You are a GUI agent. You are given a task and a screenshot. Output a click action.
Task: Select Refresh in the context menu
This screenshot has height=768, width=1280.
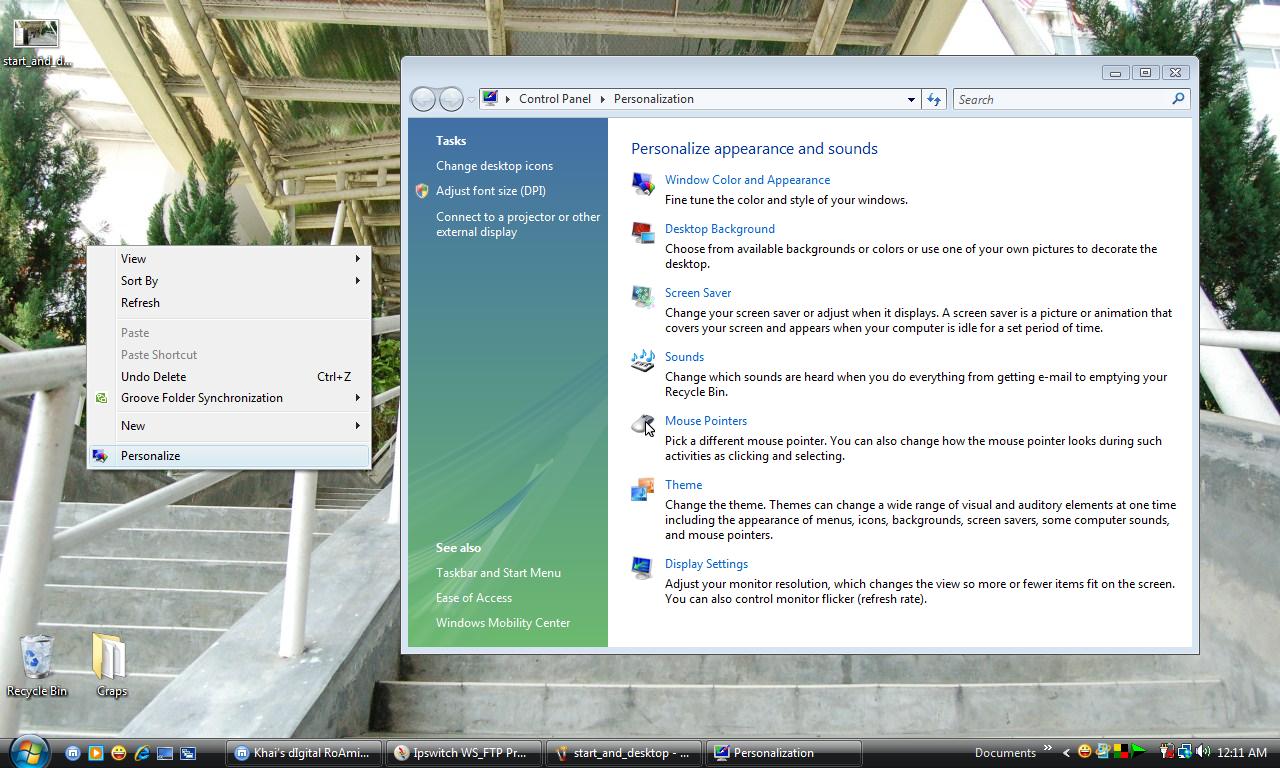(x=140, y=303)
